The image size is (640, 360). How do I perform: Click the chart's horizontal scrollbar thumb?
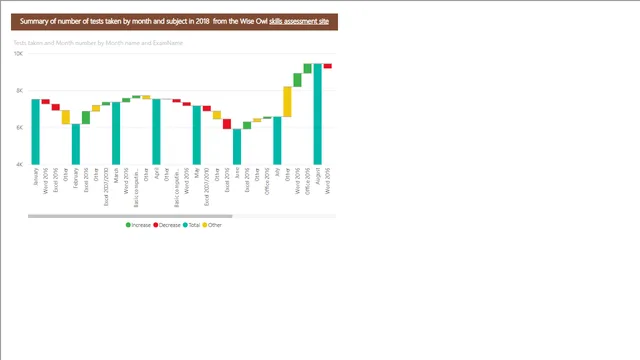tap(130, 216)
